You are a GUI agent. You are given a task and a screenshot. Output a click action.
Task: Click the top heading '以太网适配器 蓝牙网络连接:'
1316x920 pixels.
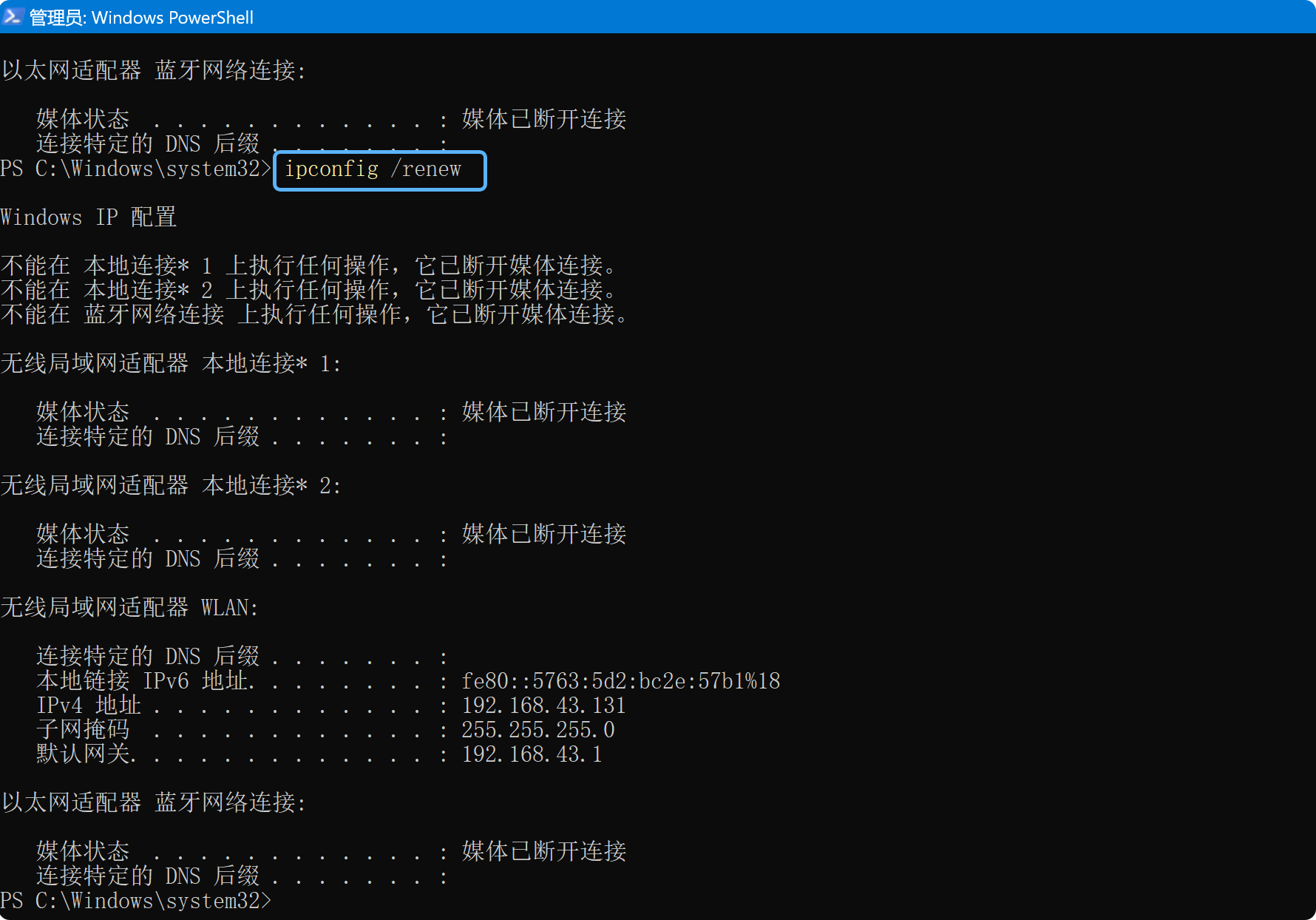pos(153,70)
